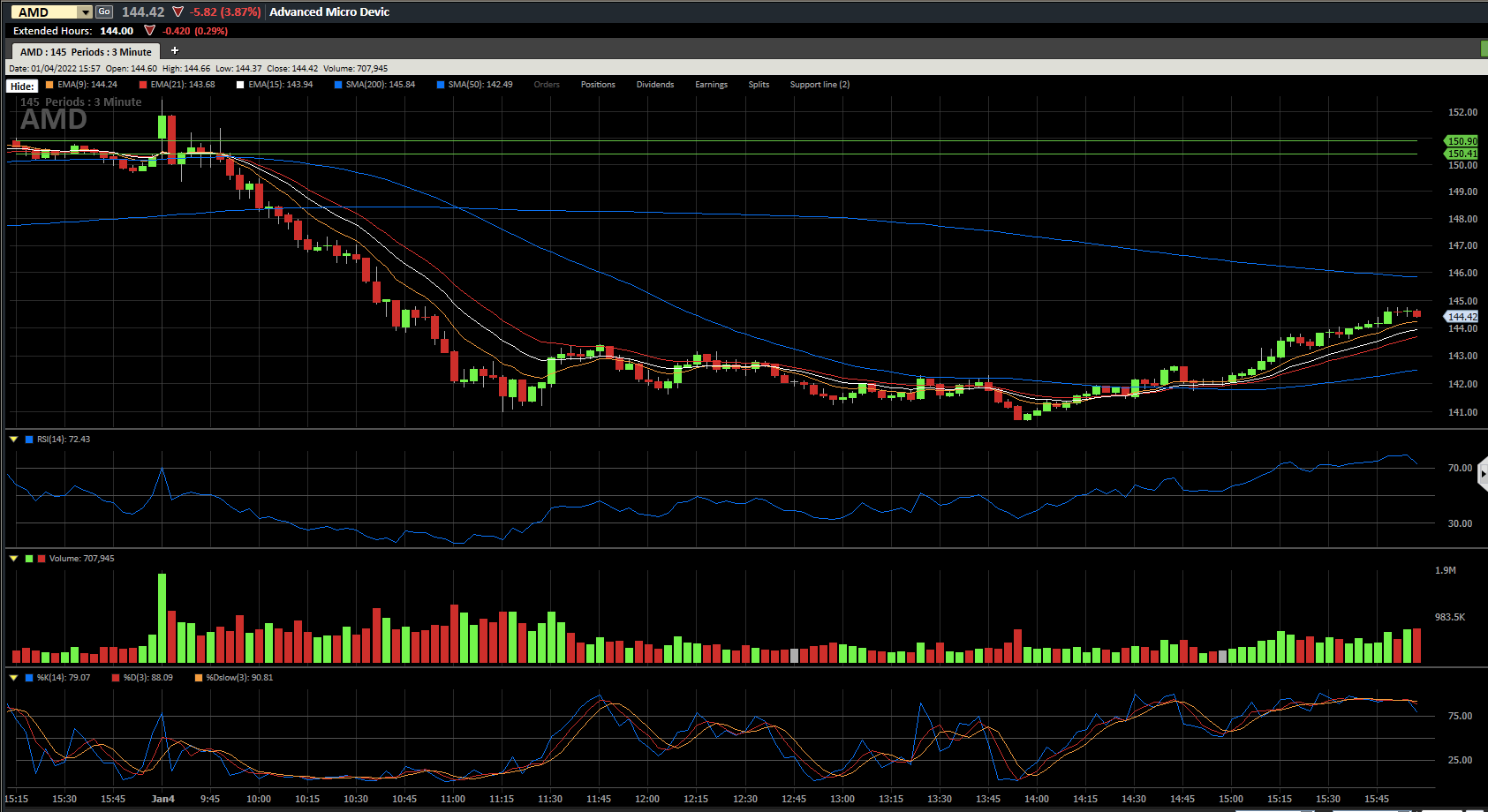Select the AMD 145 Periods 3 Minute tab

86,52
